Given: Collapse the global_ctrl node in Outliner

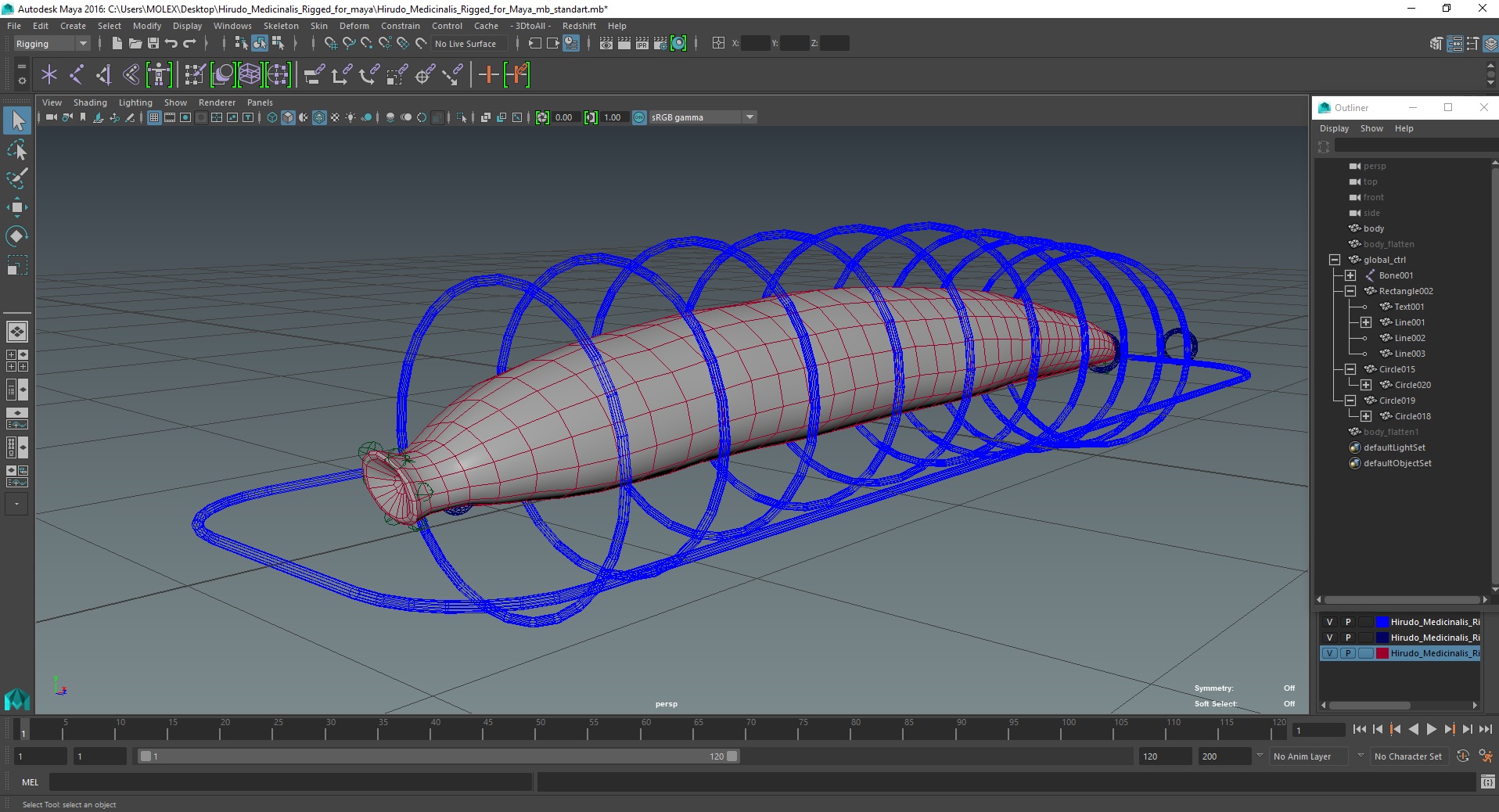Looking at the screenshot, I should click(x=1335, y=260).
